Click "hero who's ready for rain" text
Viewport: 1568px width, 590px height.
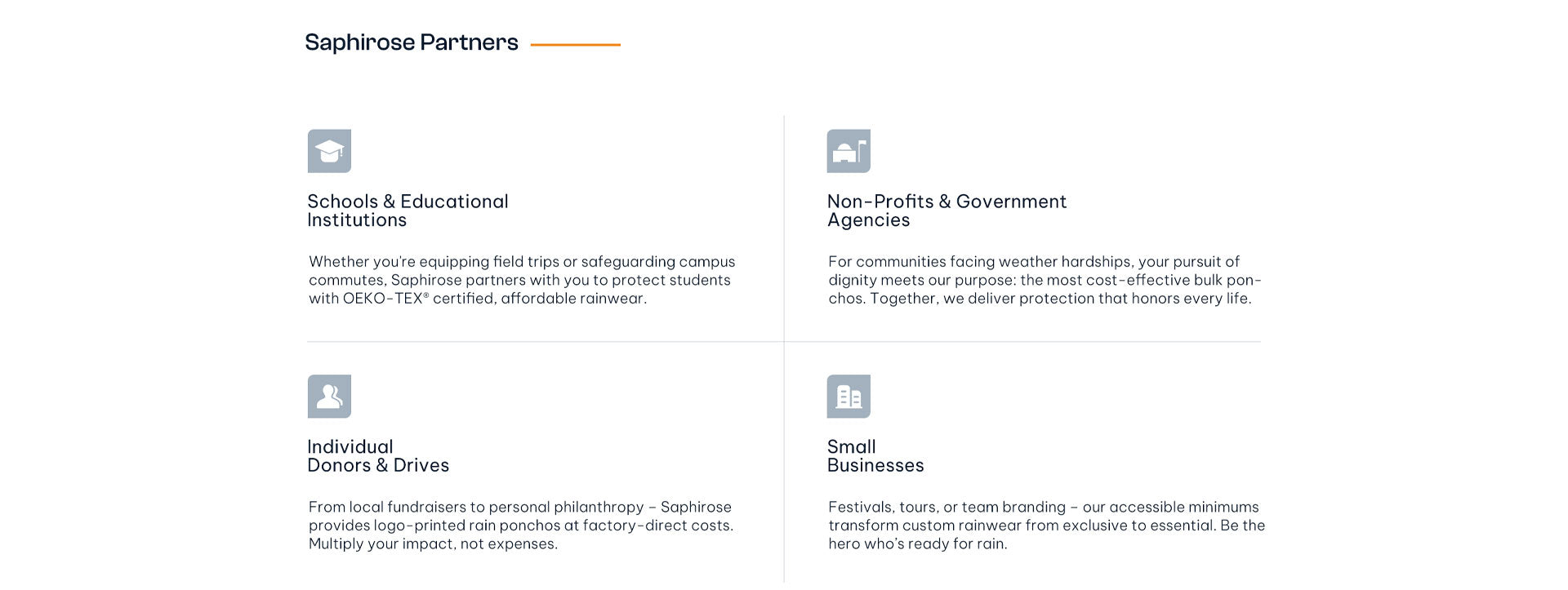point(918,544)
